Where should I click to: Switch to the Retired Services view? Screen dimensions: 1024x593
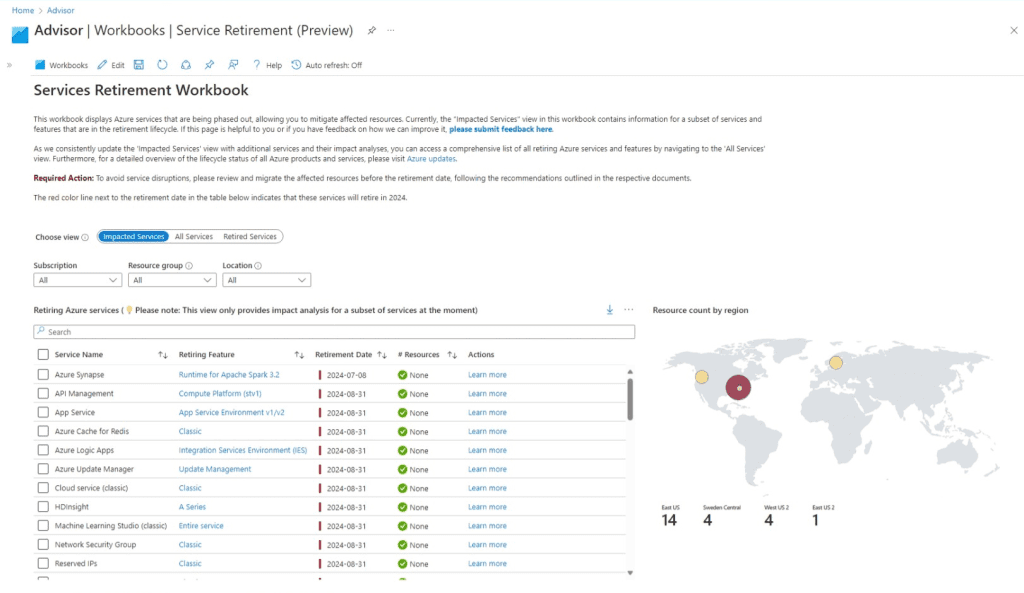(x=250, y=237)
